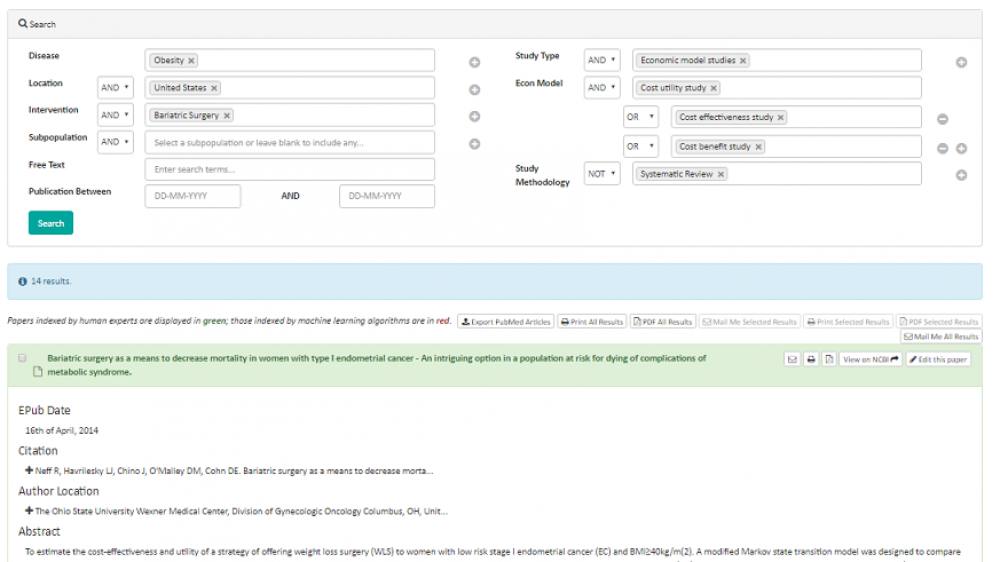Click Edit this paper button
The image size is (1000, 562).
point(938,359)
